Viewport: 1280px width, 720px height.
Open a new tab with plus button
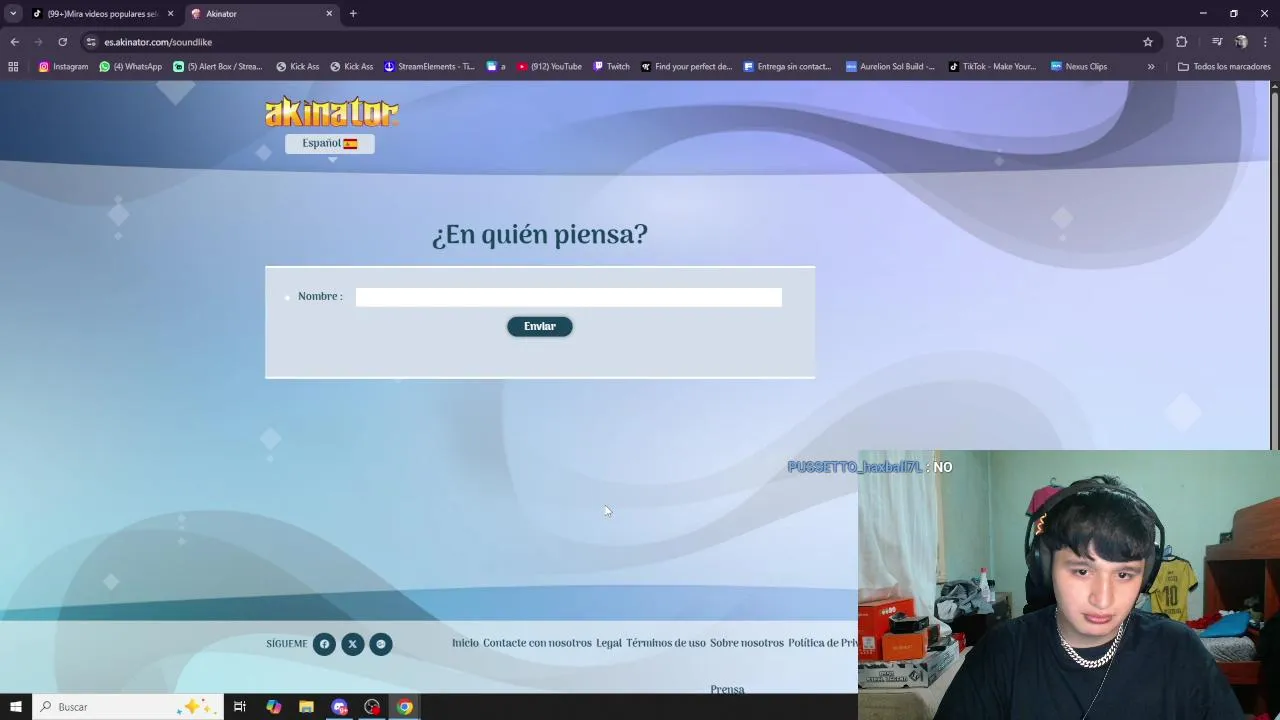(353, 14)
